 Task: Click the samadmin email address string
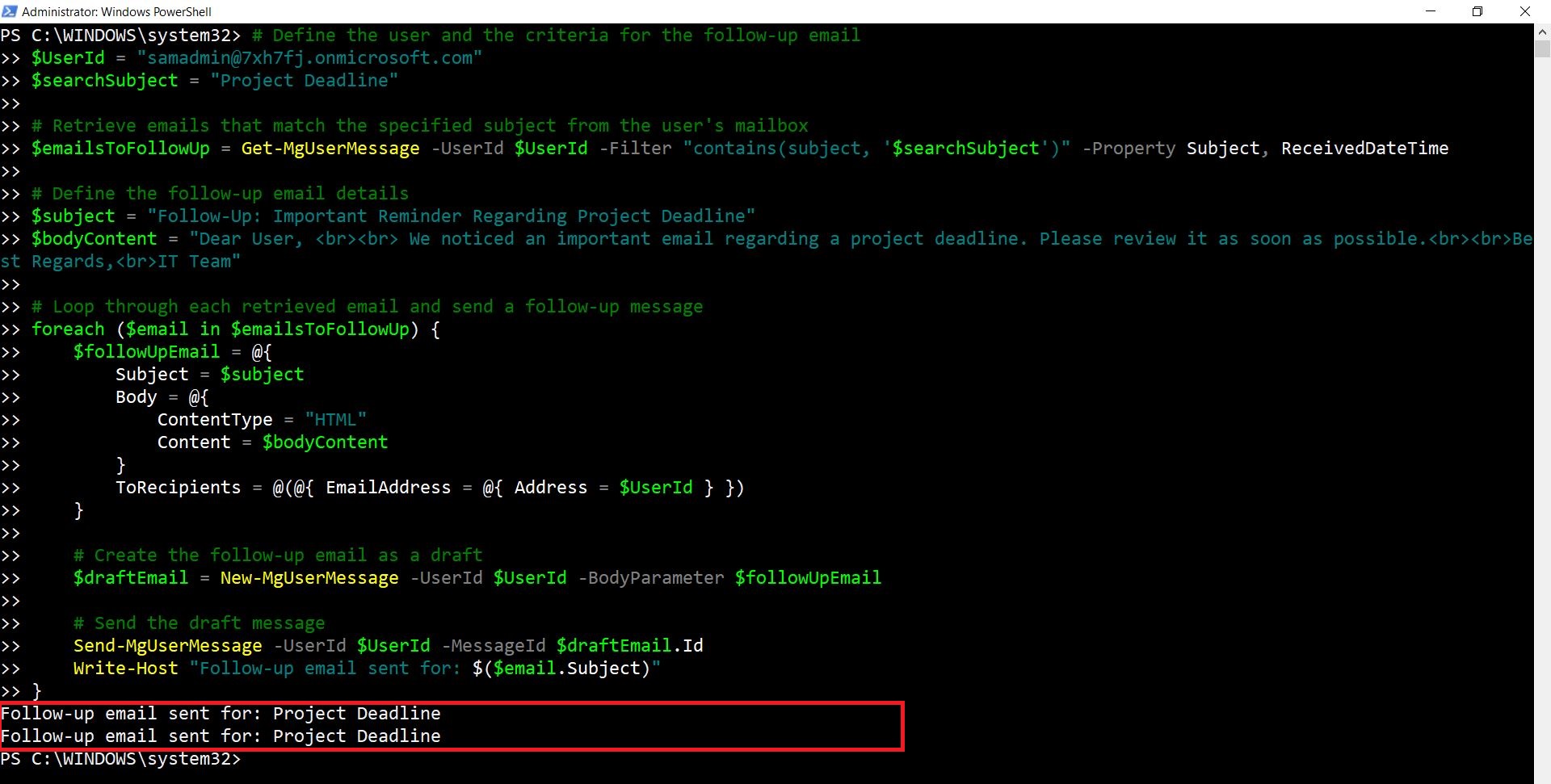point(309,58)
